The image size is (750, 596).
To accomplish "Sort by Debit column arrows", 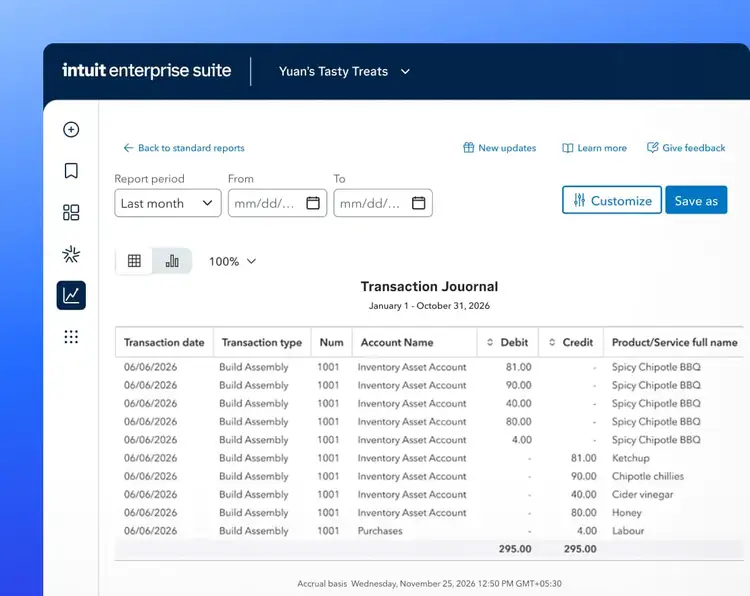I will [x=490, y=342].
